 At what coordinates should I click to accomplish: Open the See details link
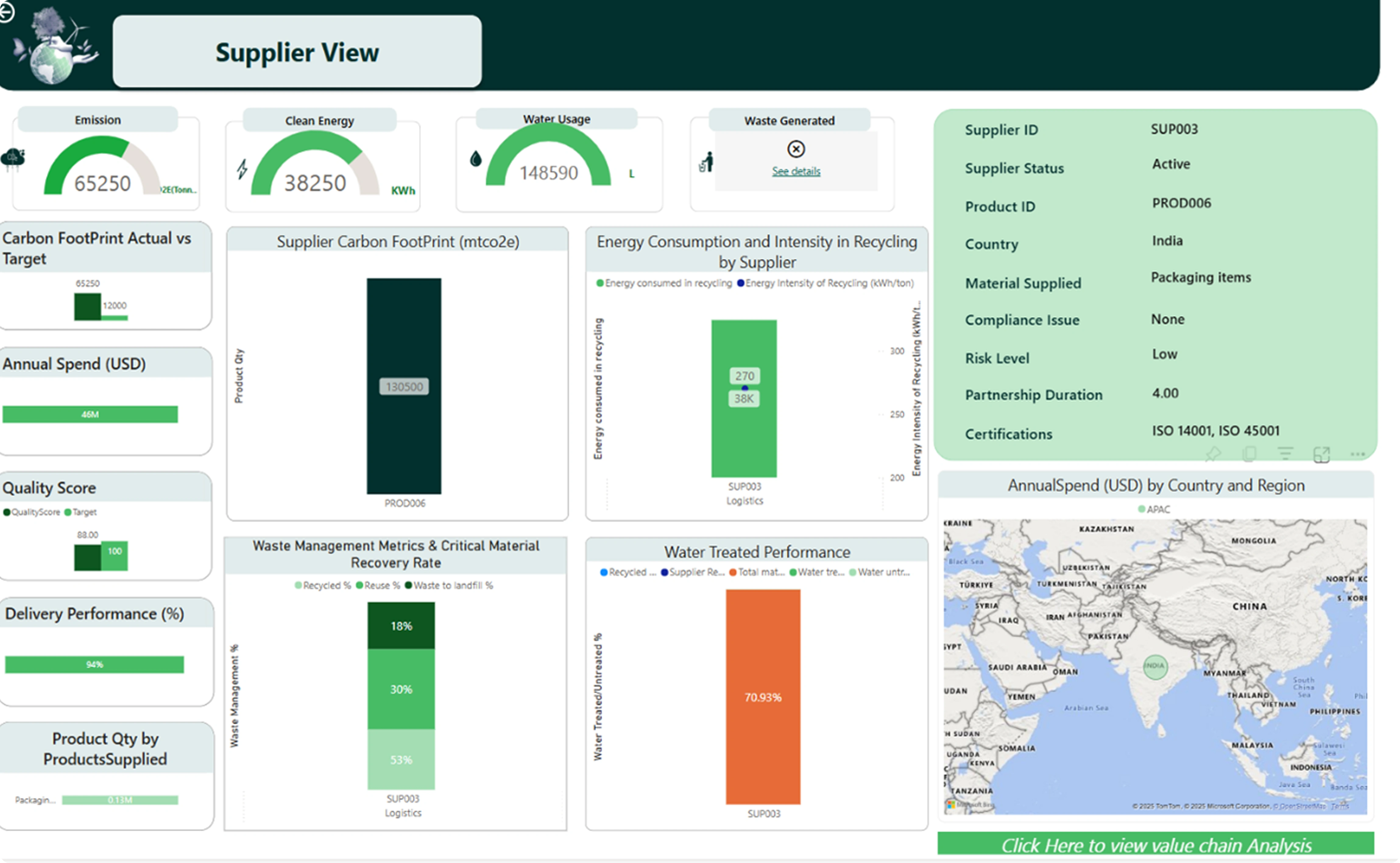click(x=796, y=171)
